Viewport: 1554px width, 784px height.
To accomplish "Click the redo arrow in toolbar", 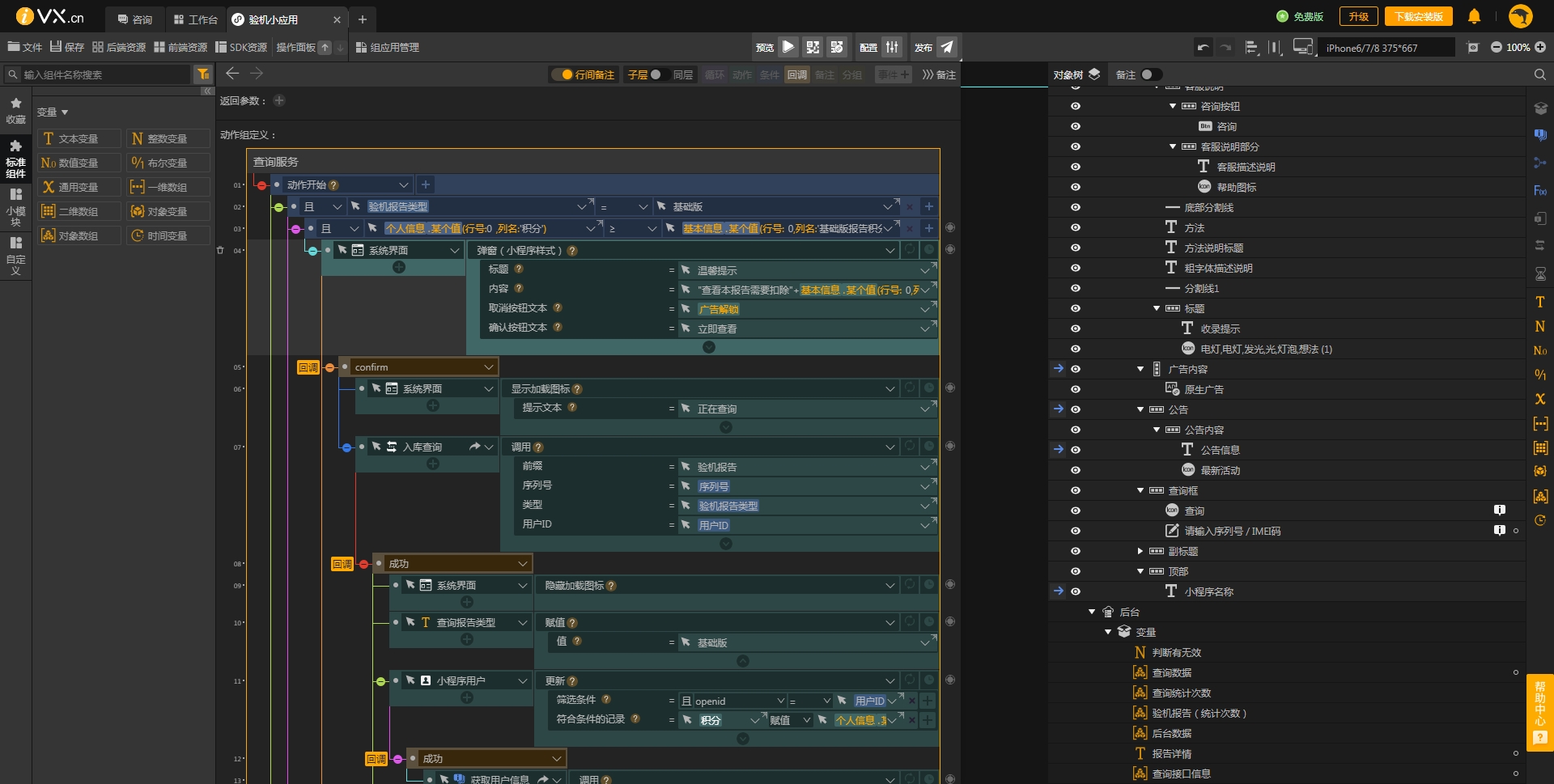I will 1226,48.
